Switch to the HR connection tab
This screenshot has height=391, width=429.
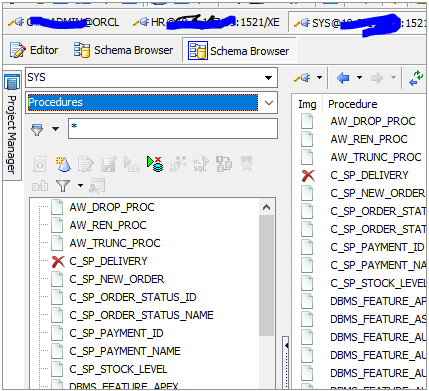tap(206, 23)
